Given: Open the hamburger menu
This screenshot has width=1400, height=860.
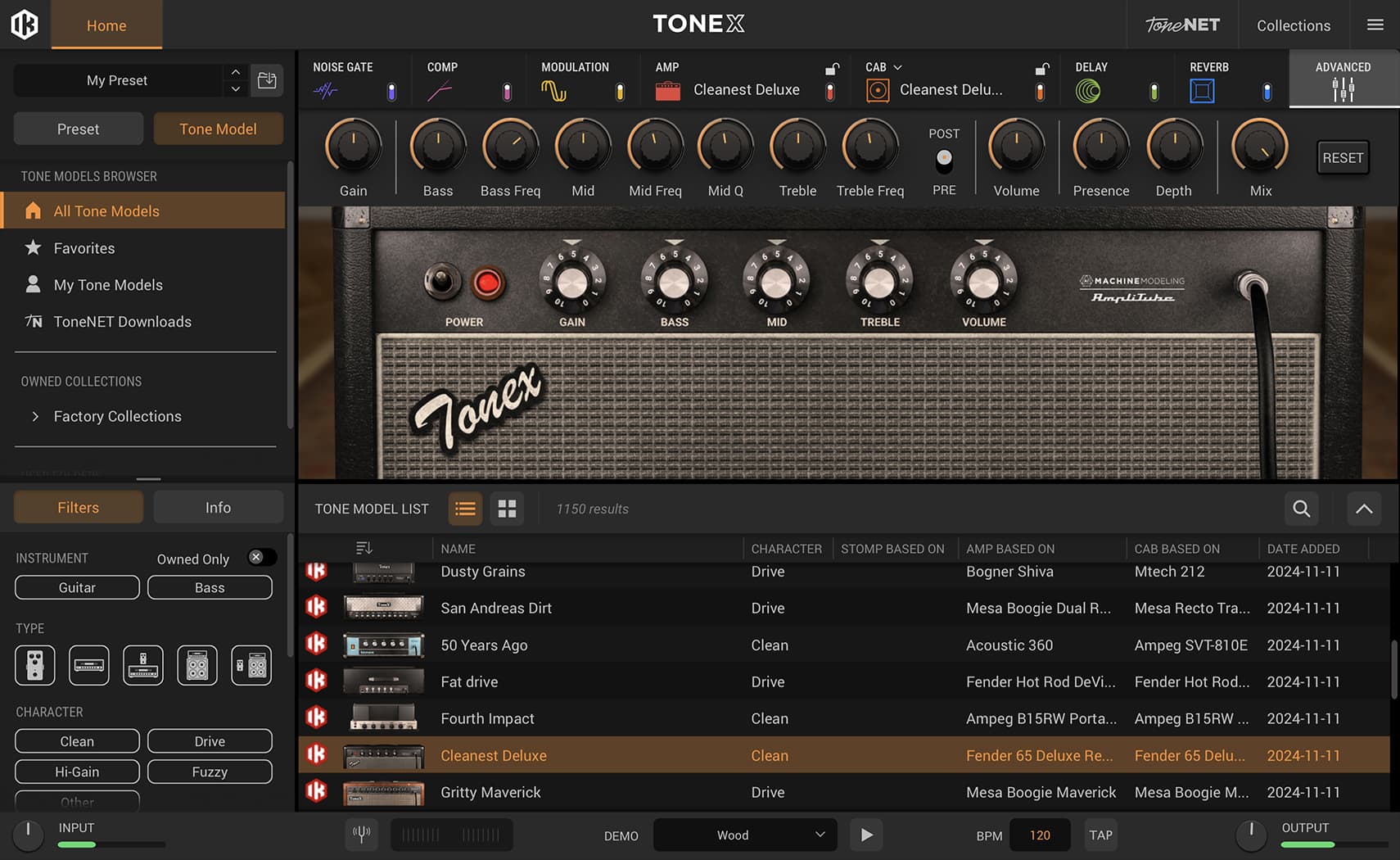Looking at the screenshot, I should pos(1375,25).
